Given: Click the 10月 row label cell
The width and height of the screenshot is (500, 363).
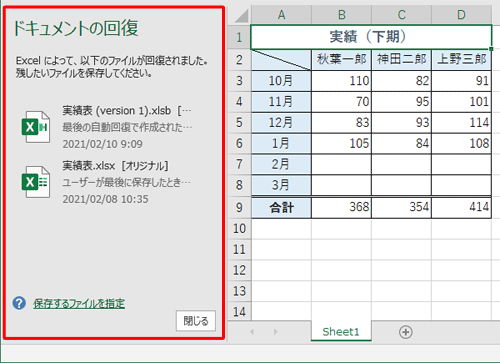Looking at the screenshot, I should tap(281, 81).
